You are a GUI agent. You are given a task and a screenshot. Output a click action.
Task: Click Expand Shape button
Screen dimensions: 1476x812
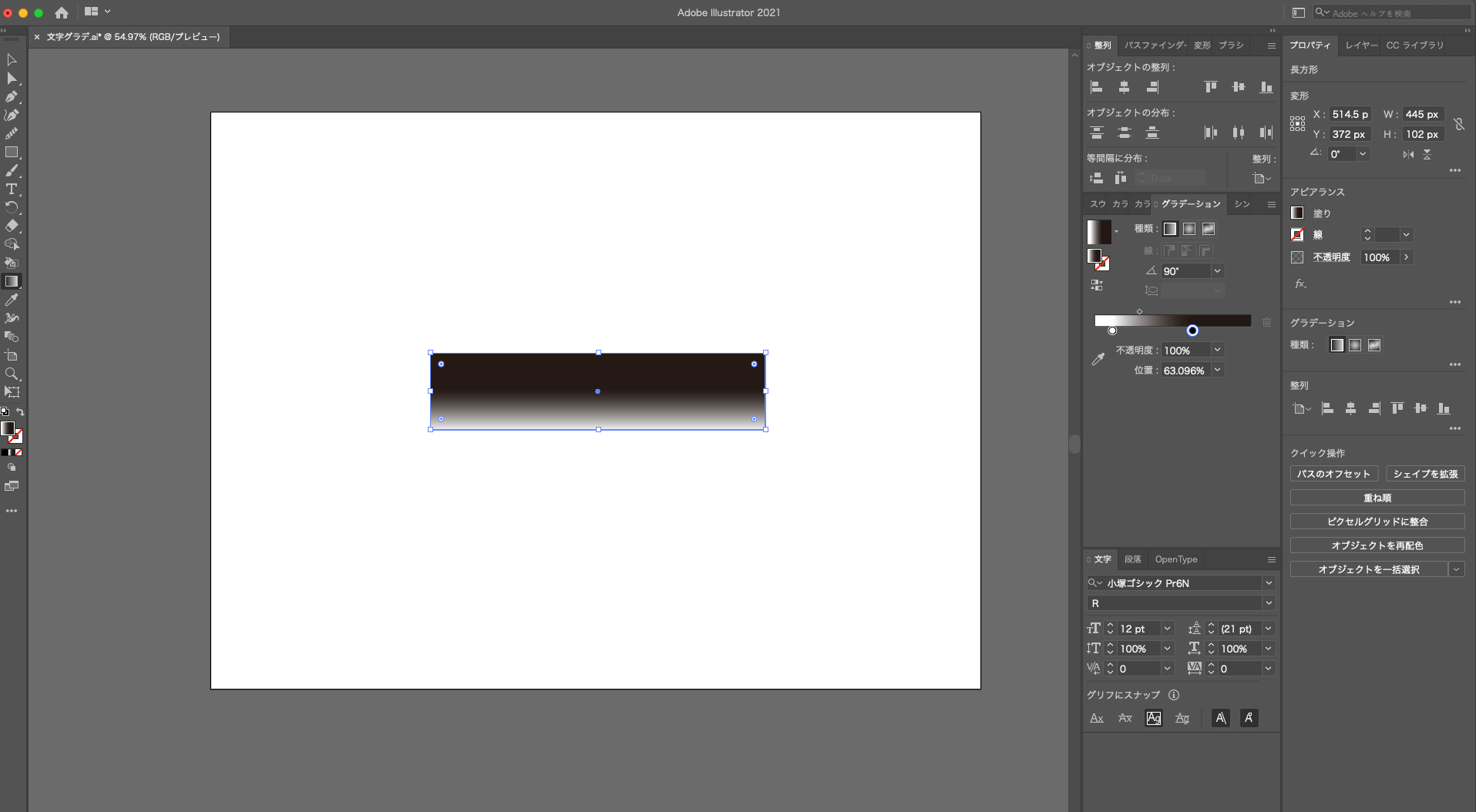tap(1425, 474)
